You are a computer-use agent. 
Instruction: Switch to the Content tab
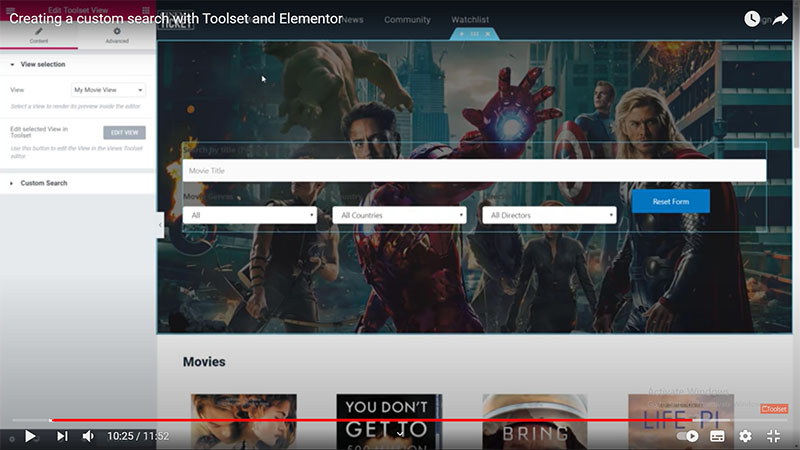click(39, 36)
